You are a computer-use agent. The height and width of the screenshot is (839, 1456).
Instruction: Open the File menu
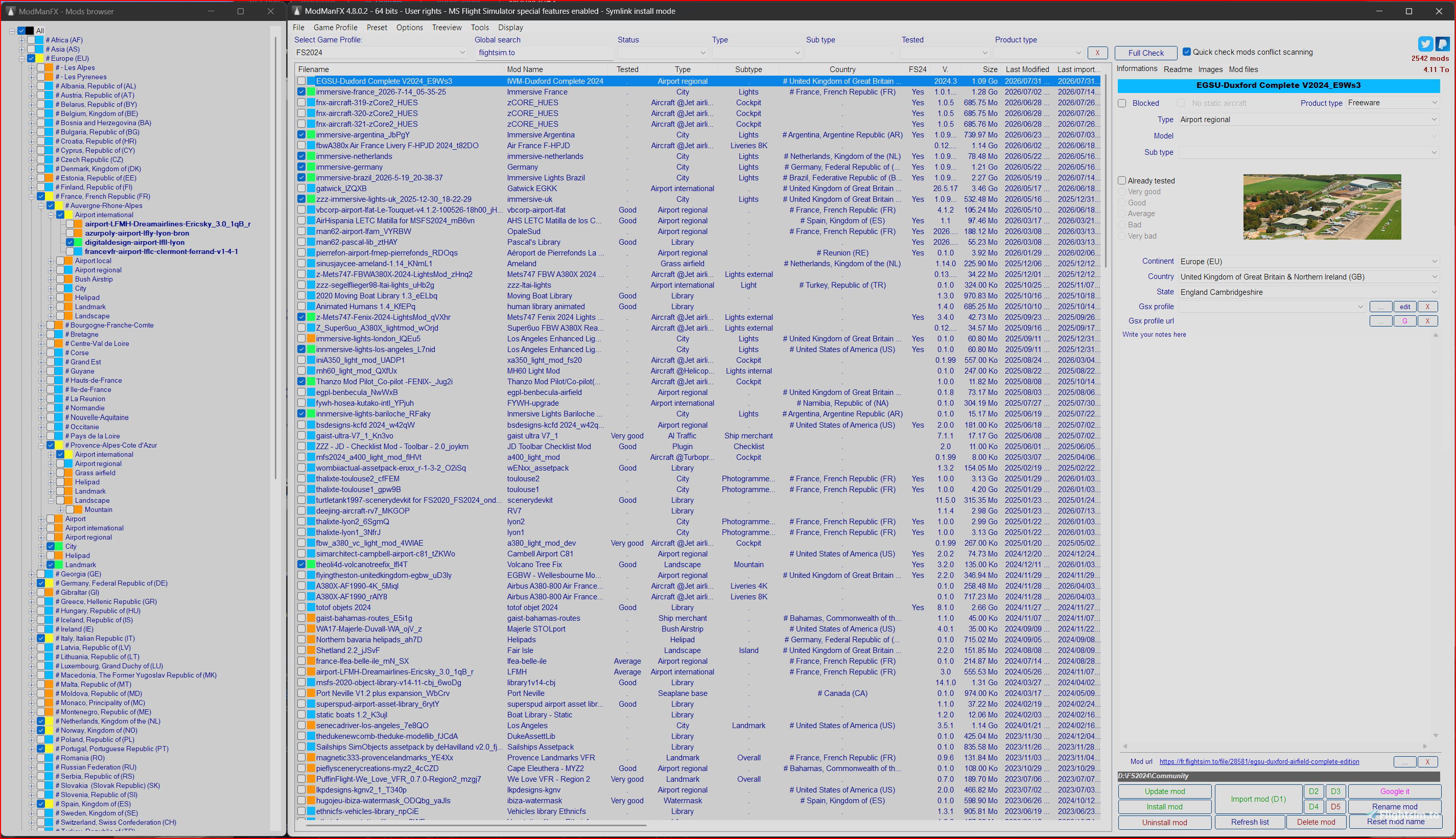298,27
